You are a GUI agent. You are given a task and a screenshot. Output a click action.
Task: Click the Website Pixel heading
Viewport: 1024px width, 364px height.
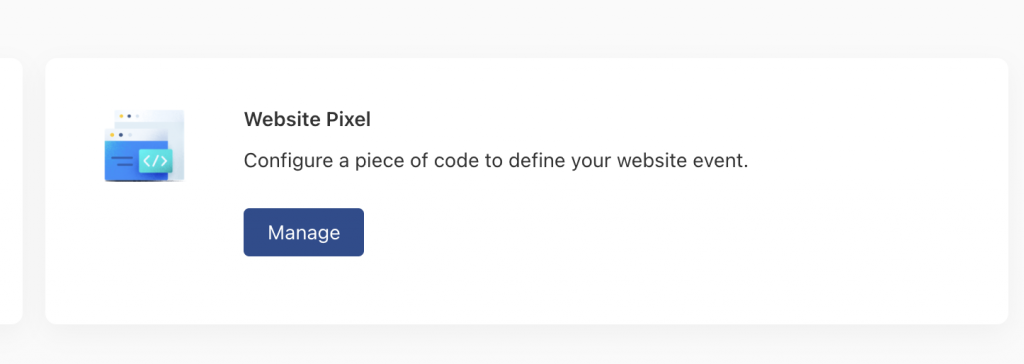(307, 120)
